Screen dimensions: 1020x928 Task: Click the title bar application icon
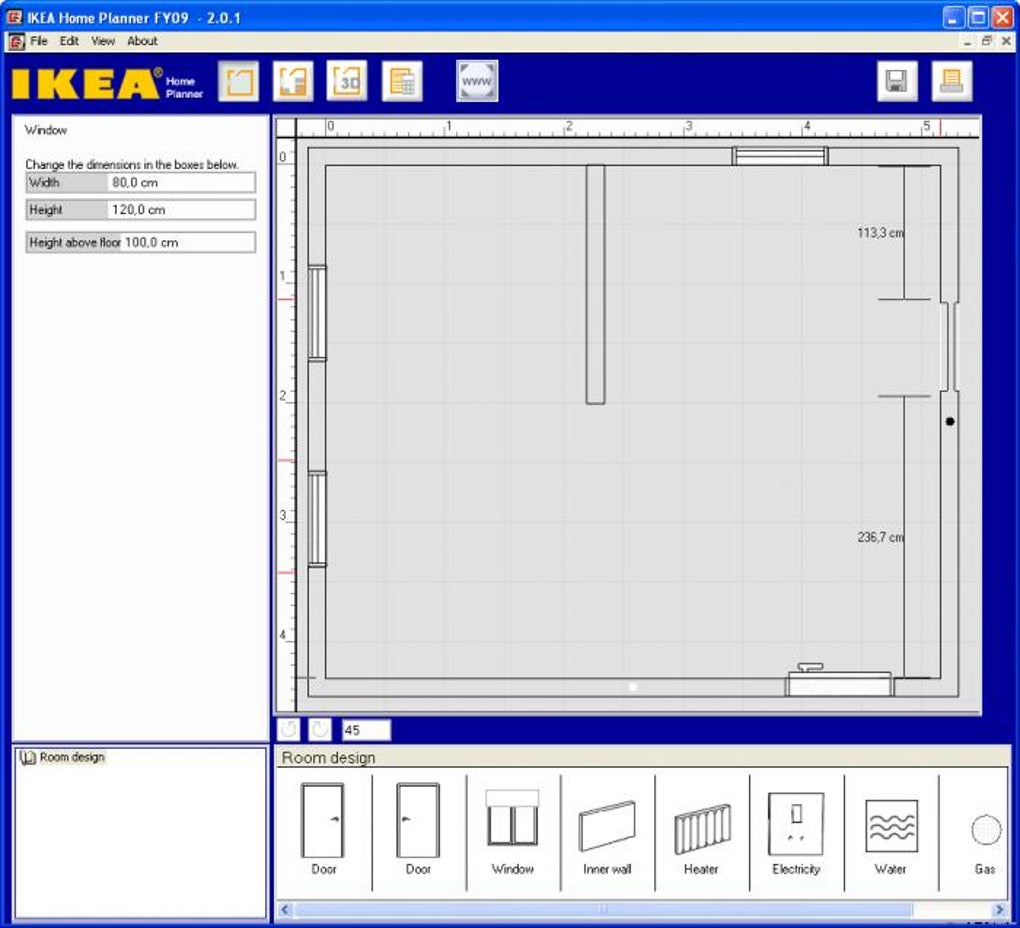coord(14,17)
